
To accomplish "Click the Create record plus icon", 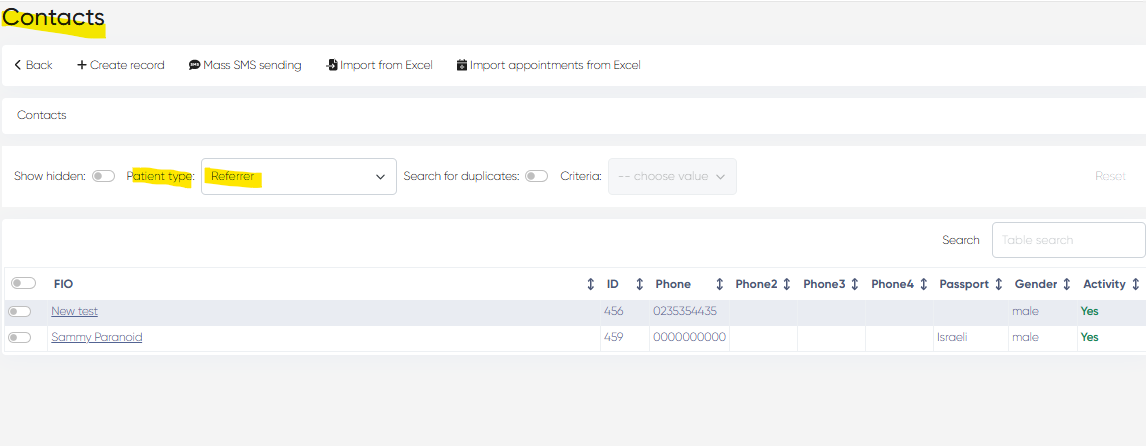I will (x=82, y=65).
